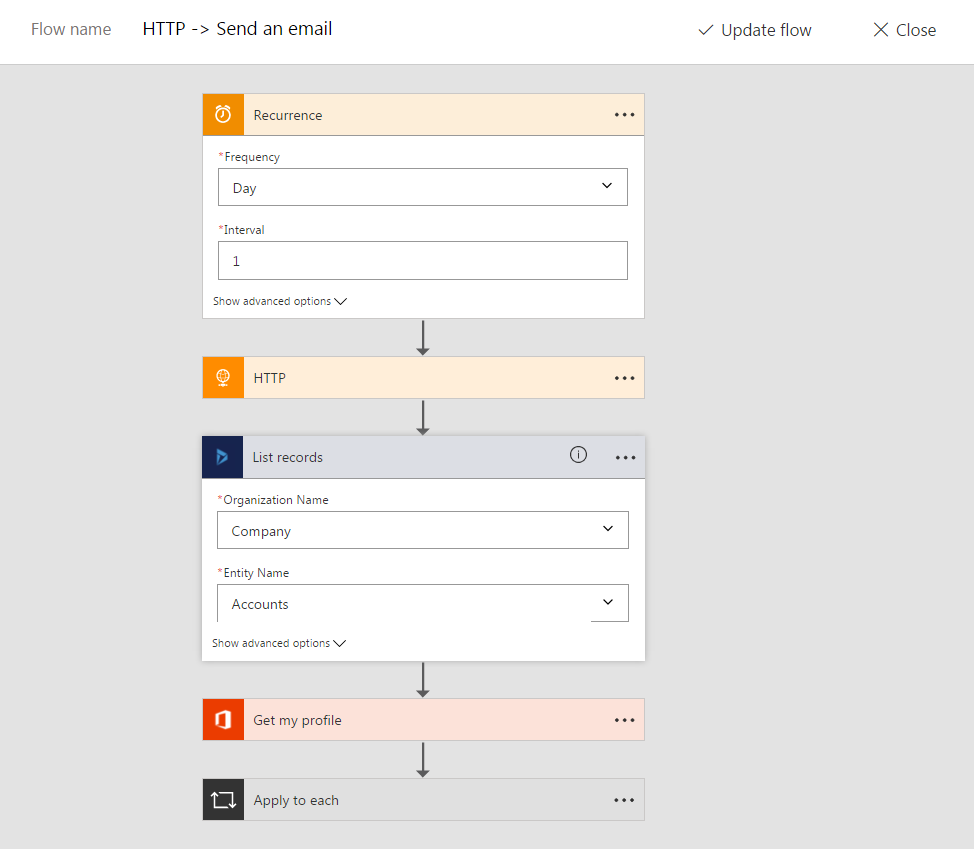This screenshot has height=849, width=974.
Task: Close the flow editor
Action: coord(904,30)
